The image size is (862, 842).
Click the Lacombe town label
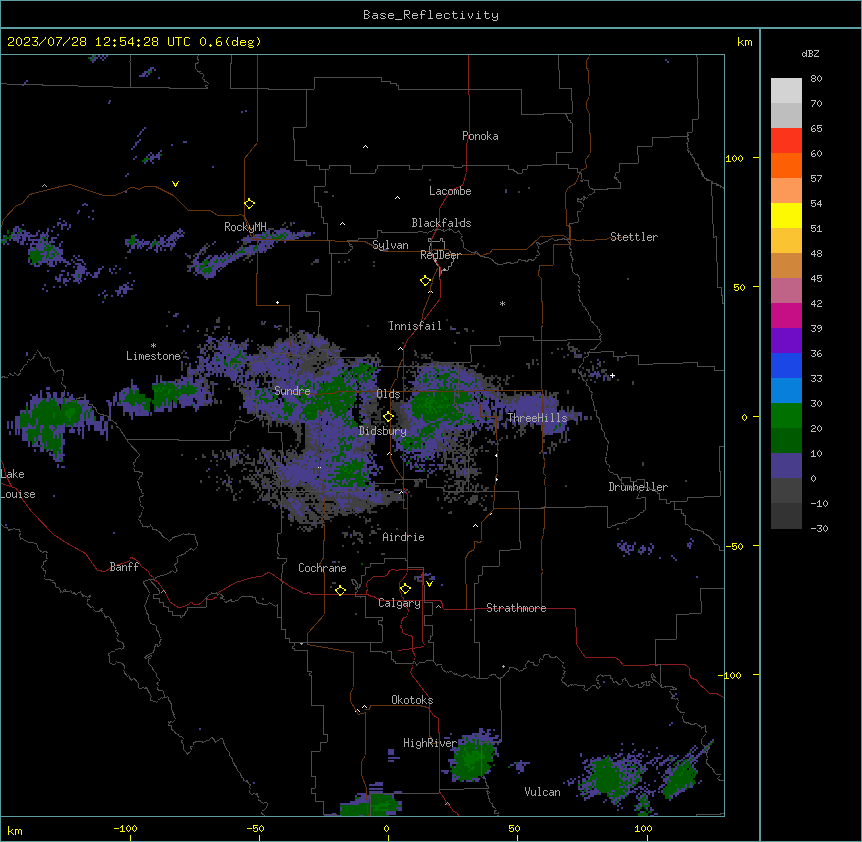450,191
